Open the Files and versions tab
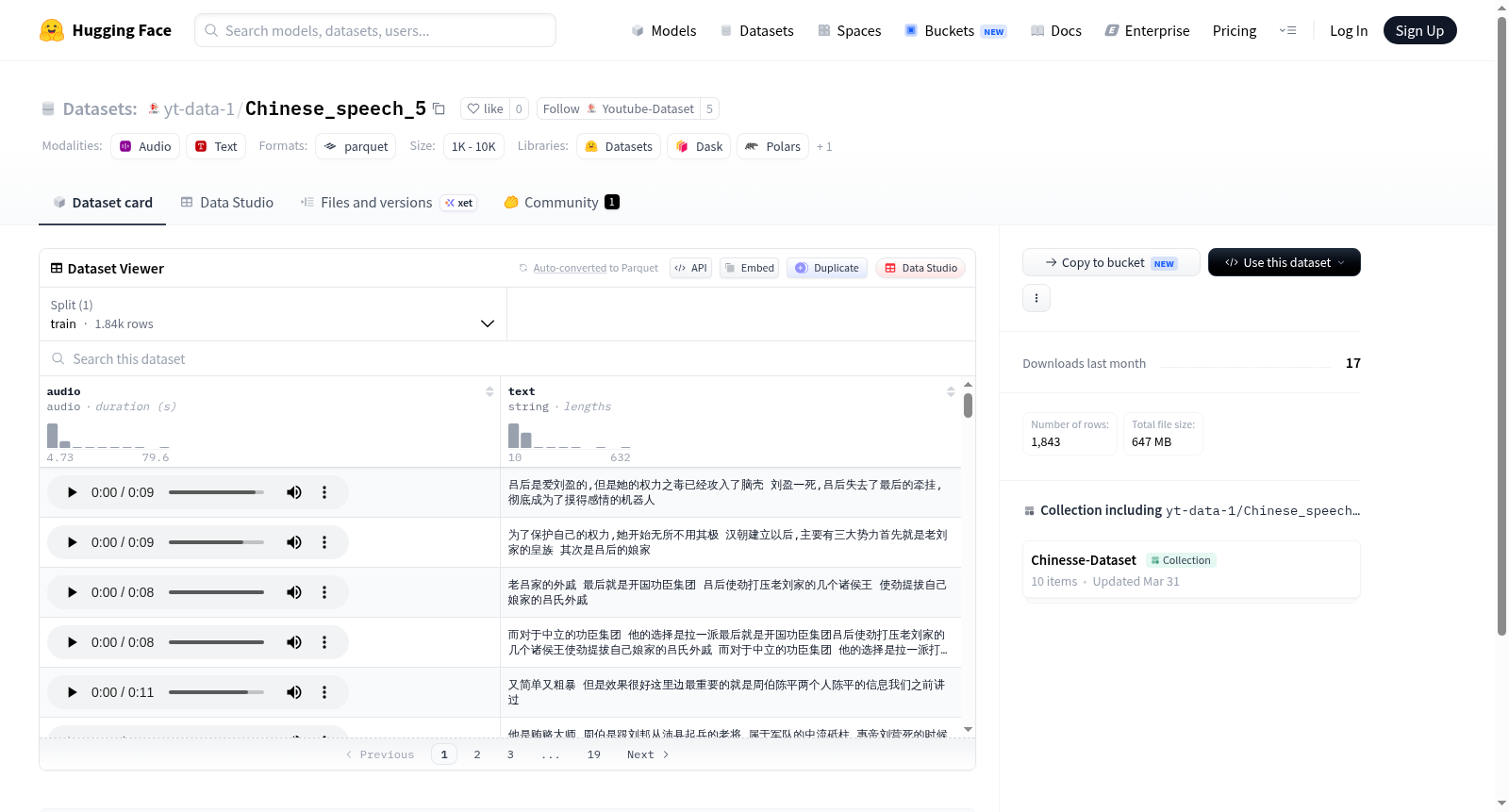Image resolution: width=1509 pixels, height=812 pixels. tap(389, 202)
